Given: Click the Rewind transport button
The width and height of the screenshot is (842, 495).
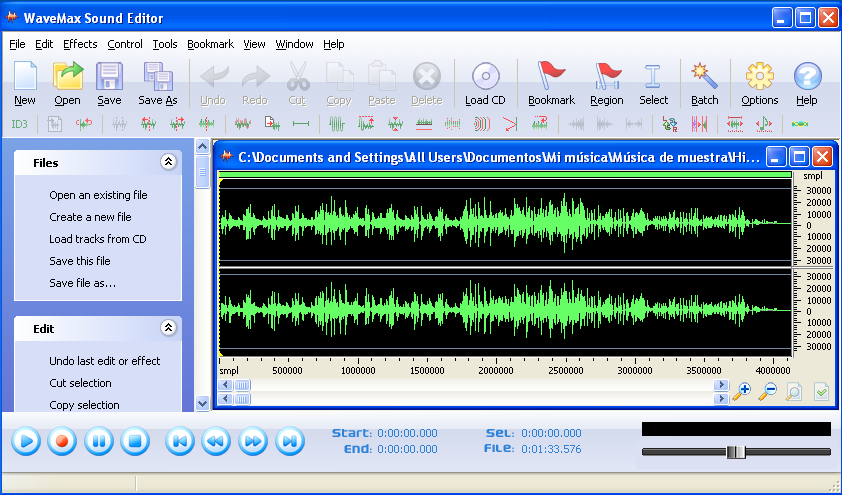Looking at the screenshot, I should click(x=216, y=441).
